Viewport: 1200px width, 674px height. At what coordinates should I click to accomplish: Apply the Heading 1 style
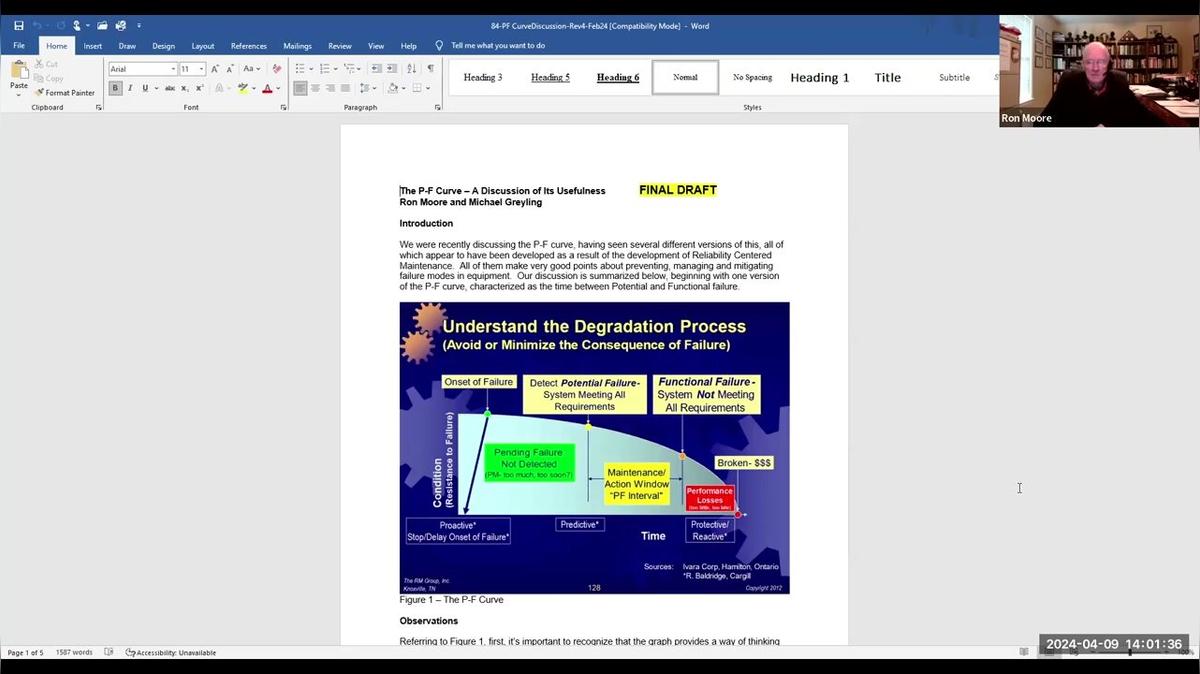tap(819, 78)
